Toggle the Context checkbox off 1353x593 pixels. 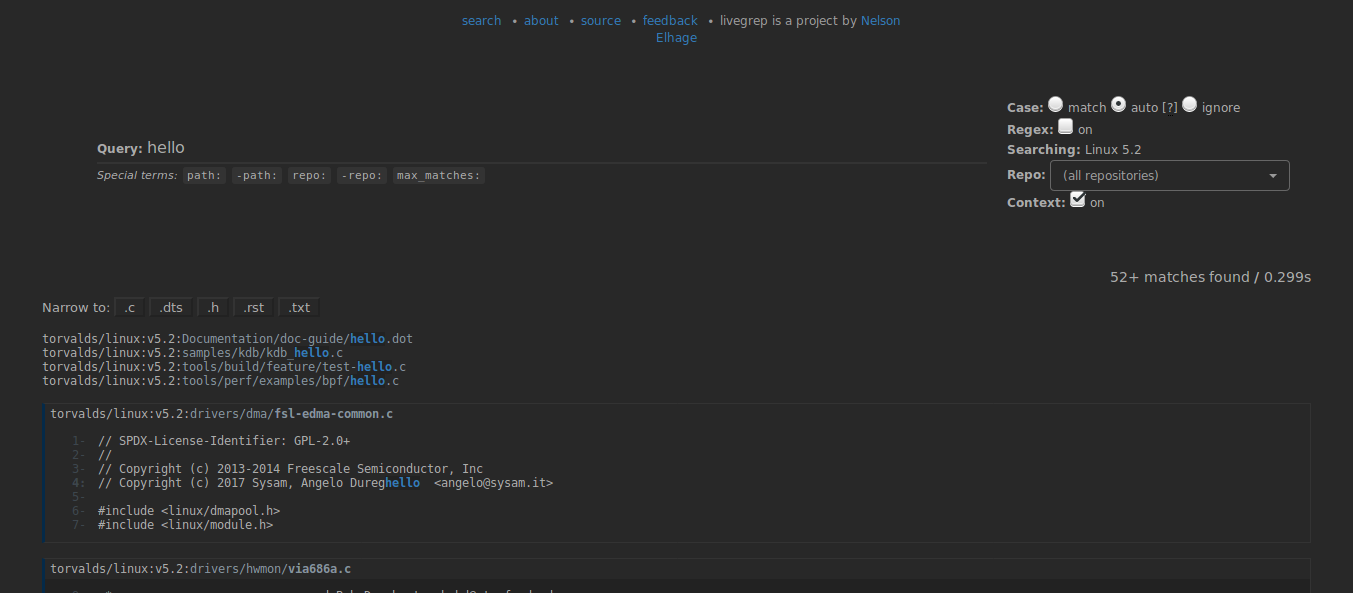coord(1077,200)
